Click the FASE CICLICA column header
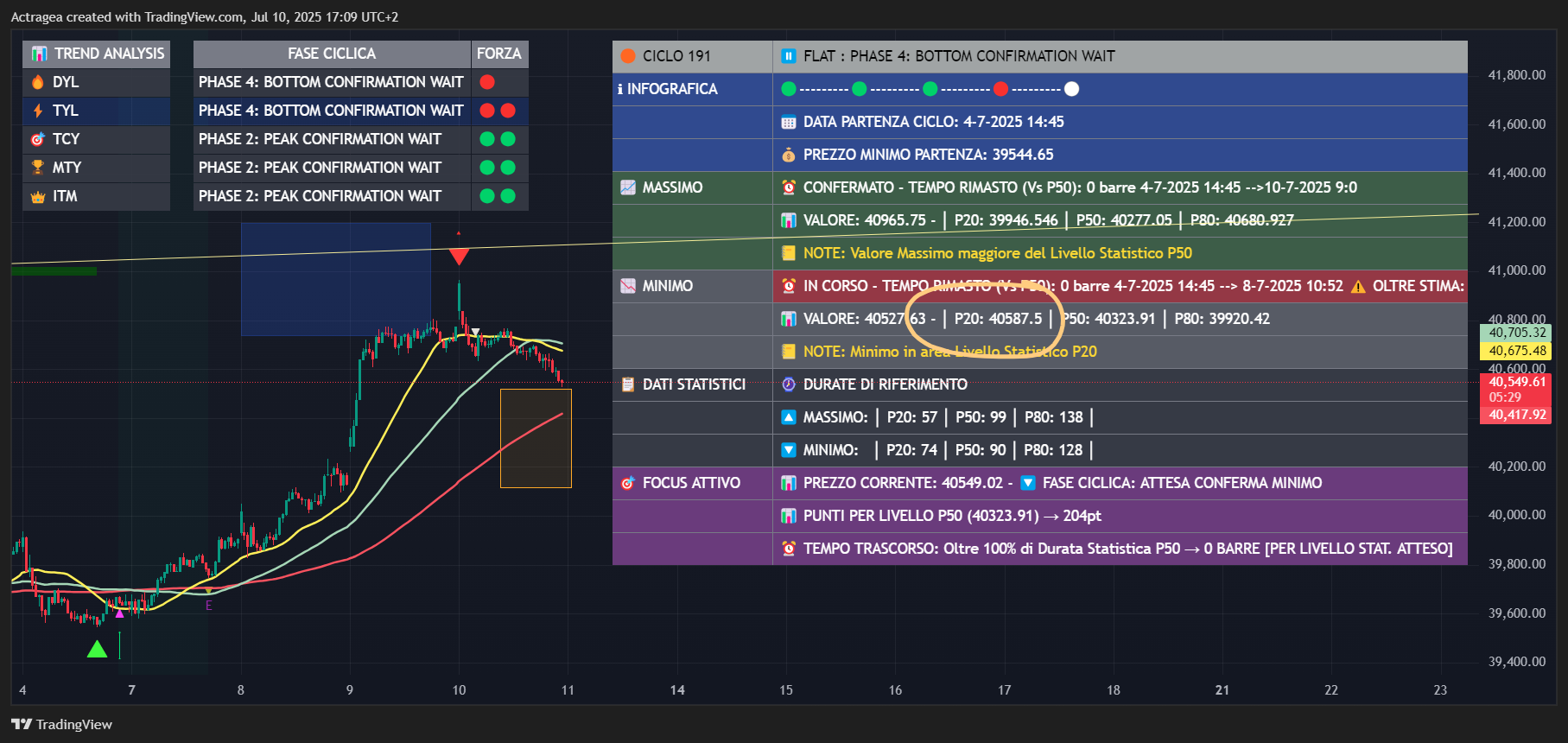 332,54
